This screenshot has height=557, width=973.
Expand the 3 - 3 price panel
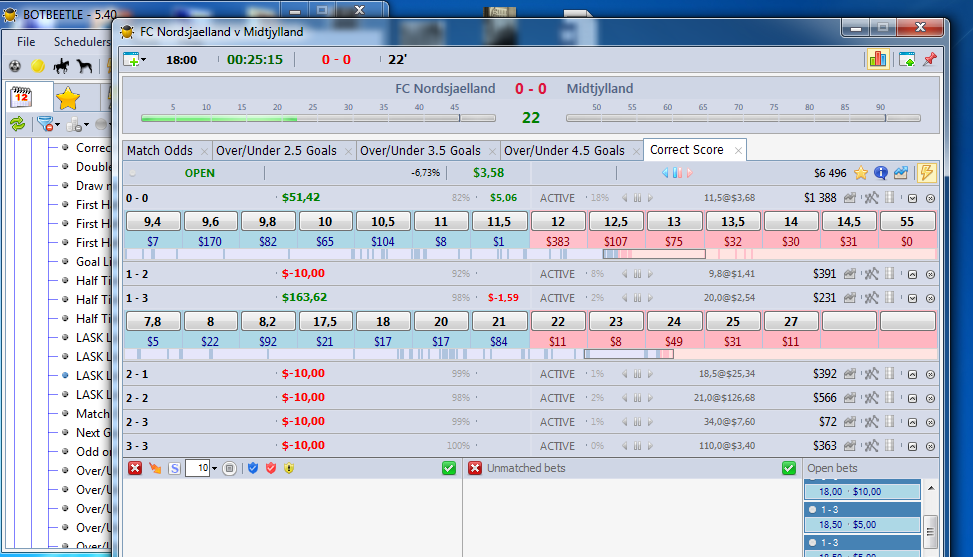pos(912,446)
